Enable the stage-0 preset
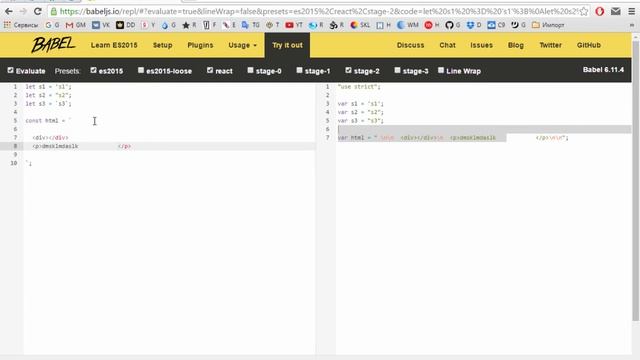The width and height of the screenshot is (640, 360). 251,70
